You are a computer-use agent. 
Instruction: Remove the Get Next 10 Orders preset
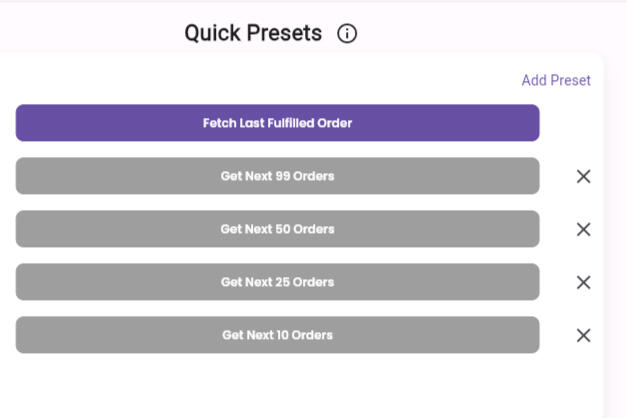[584, 335]
